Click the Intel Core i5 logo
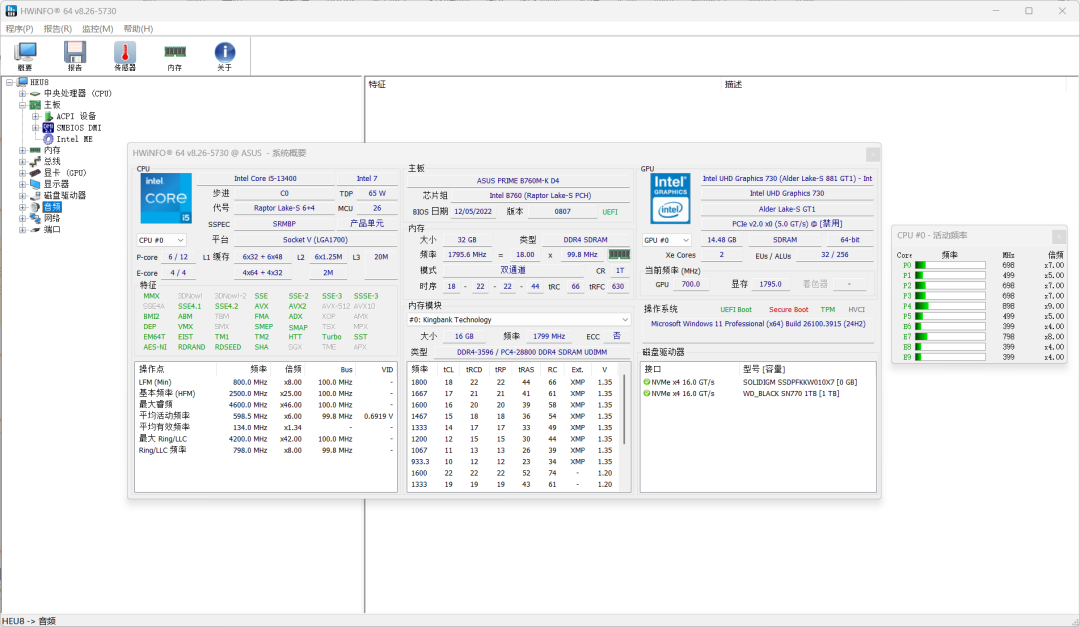1080x627 pixels. pos(166,198)
